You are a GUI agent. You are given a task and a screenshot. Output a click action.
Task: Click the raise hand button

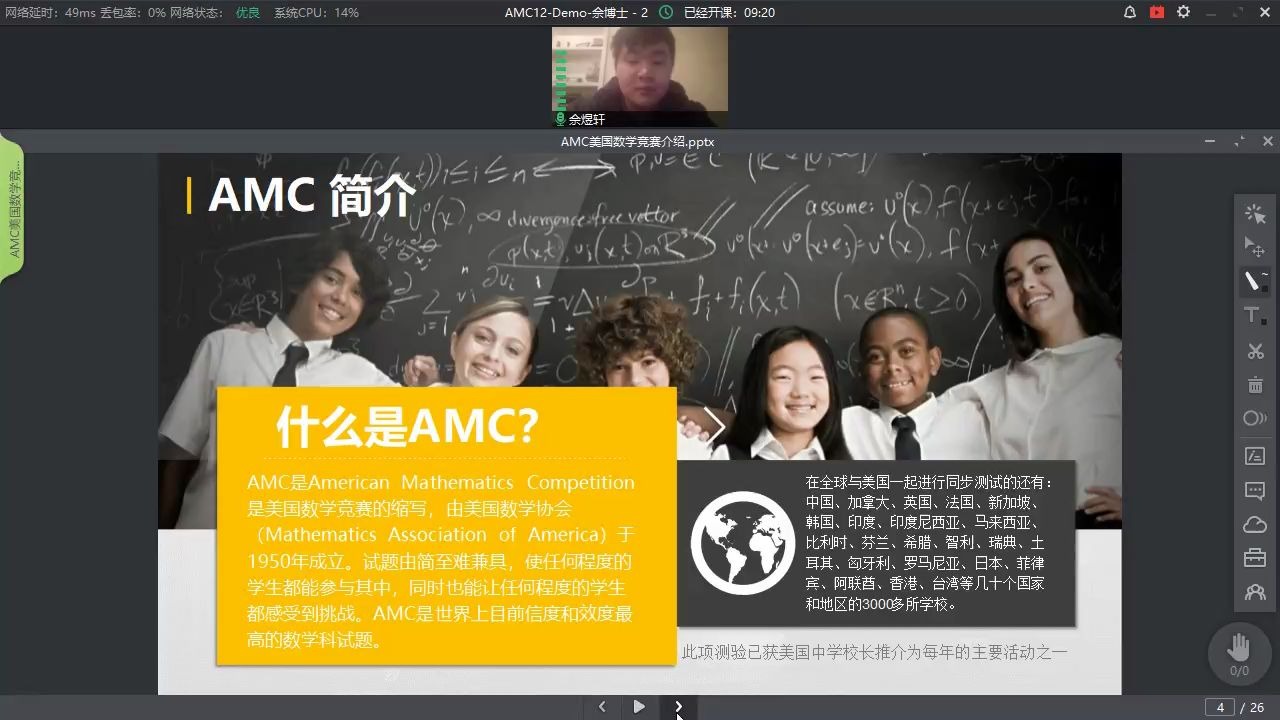1239,652
